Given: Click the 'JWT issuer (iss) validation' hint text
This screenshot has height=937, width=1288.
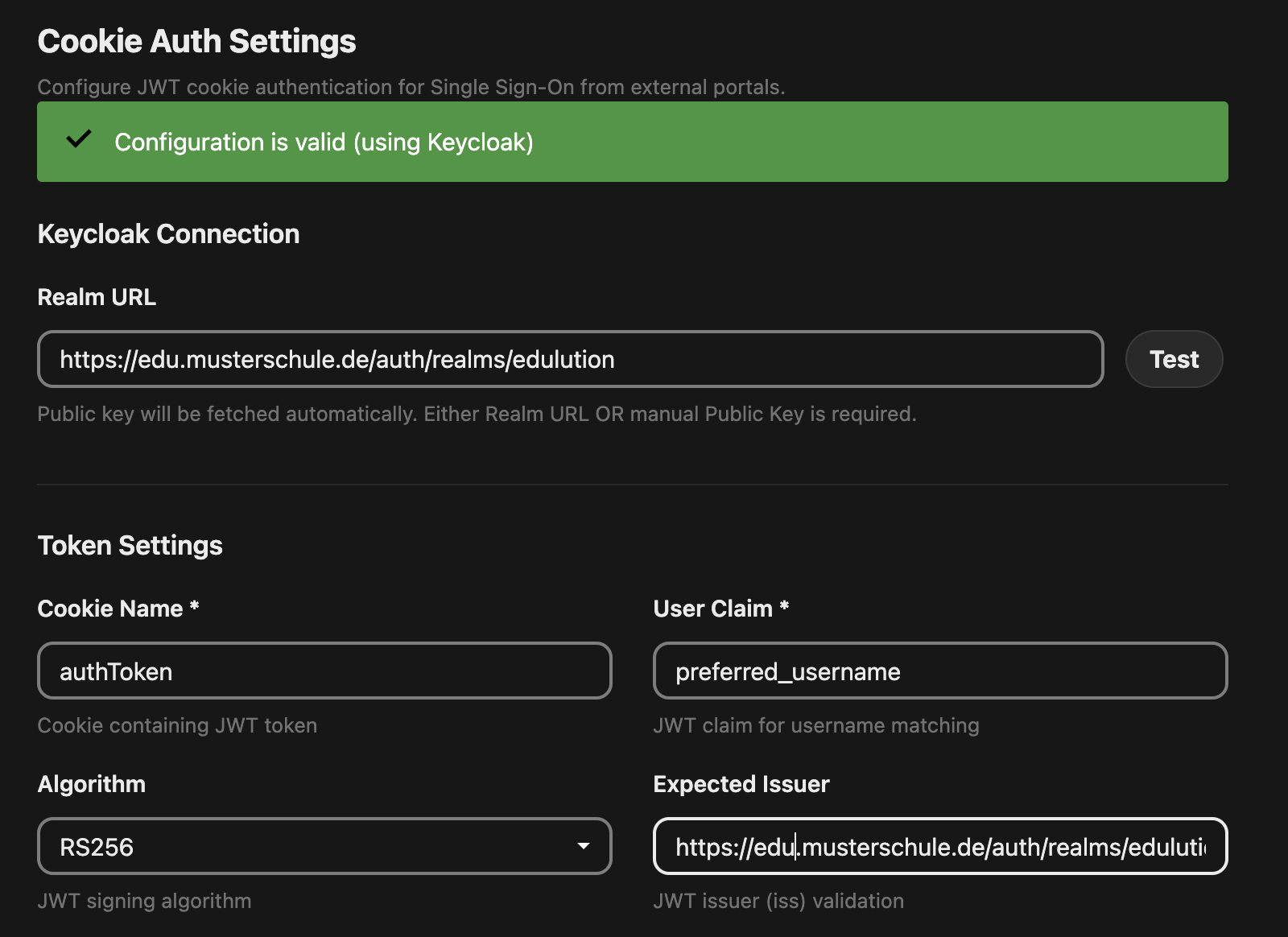Looking at the screenshot, I should pyautogui.click(x=778, y=901).
